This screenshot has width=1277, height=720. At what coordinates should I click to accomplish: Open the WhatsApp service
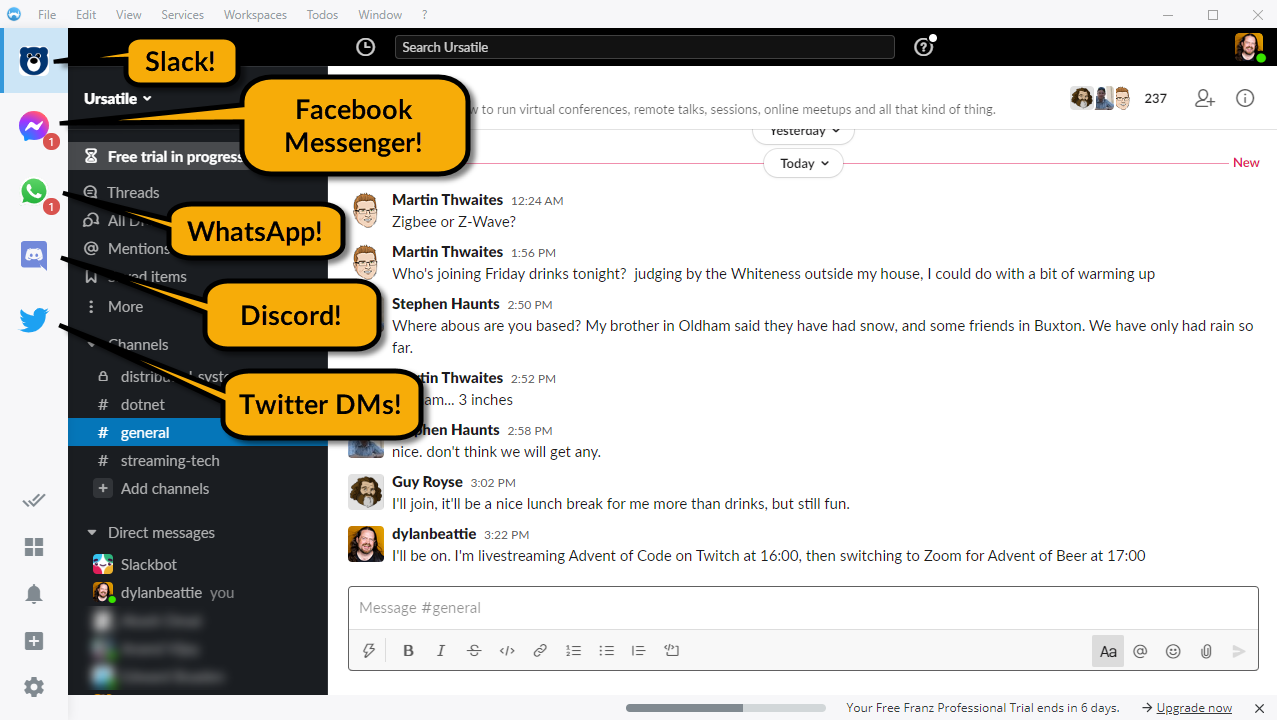pyautogui.click(x=34, y=191)
